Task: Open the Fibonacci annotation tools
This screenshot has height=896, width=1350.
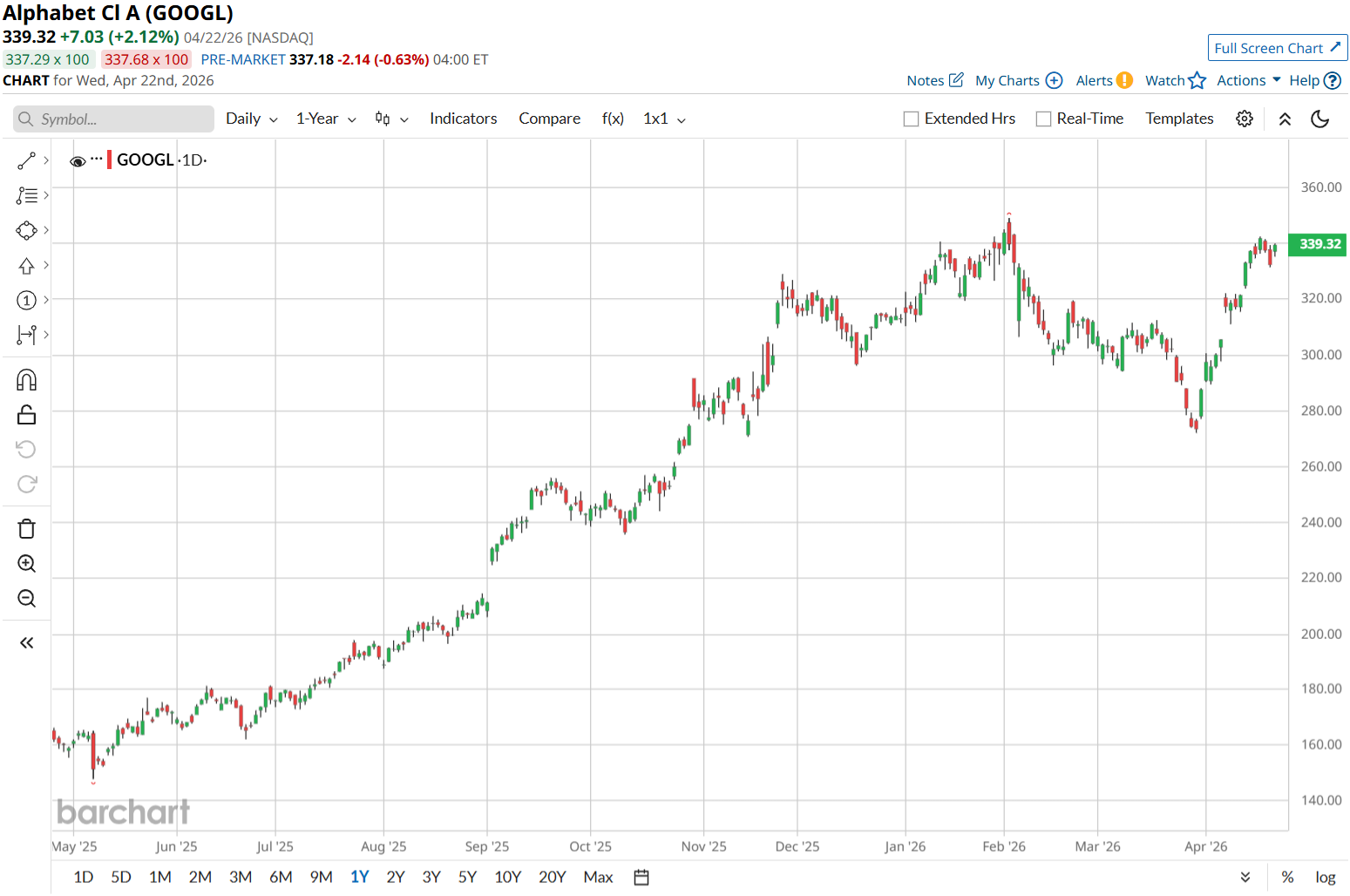Action: tap(26, 196)
